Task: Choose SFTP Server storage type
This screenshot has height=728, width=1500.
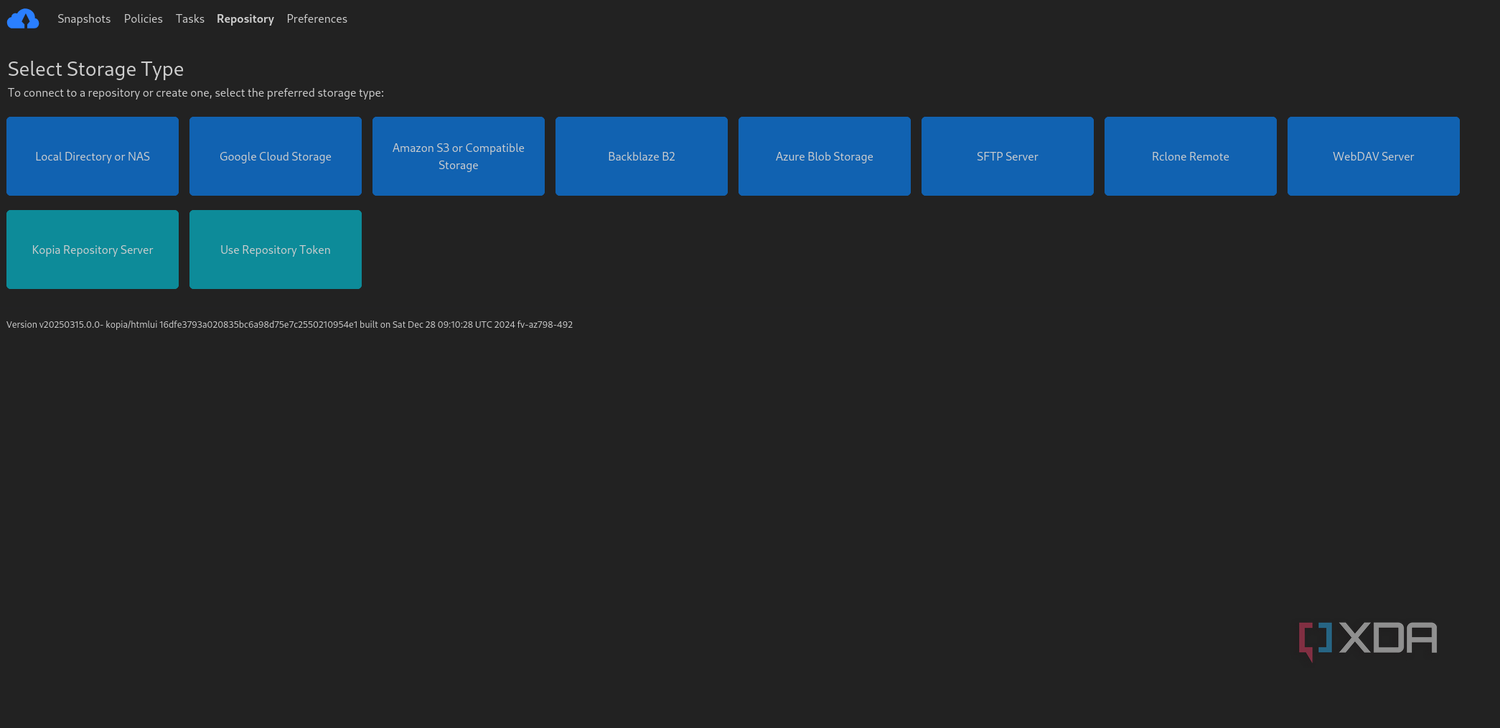Action: [1008, 156]
